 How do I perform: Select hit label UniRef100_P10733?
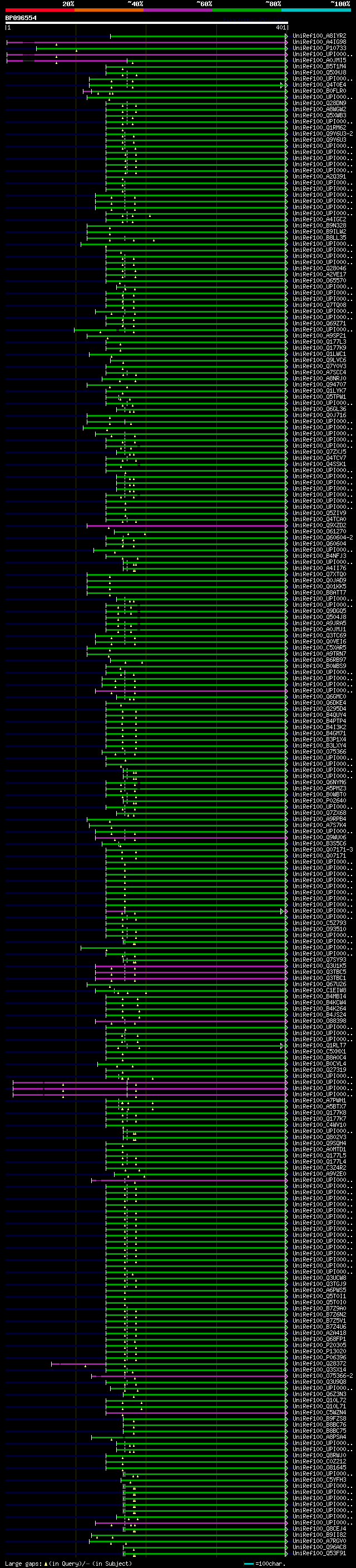(x=319, y=48)
